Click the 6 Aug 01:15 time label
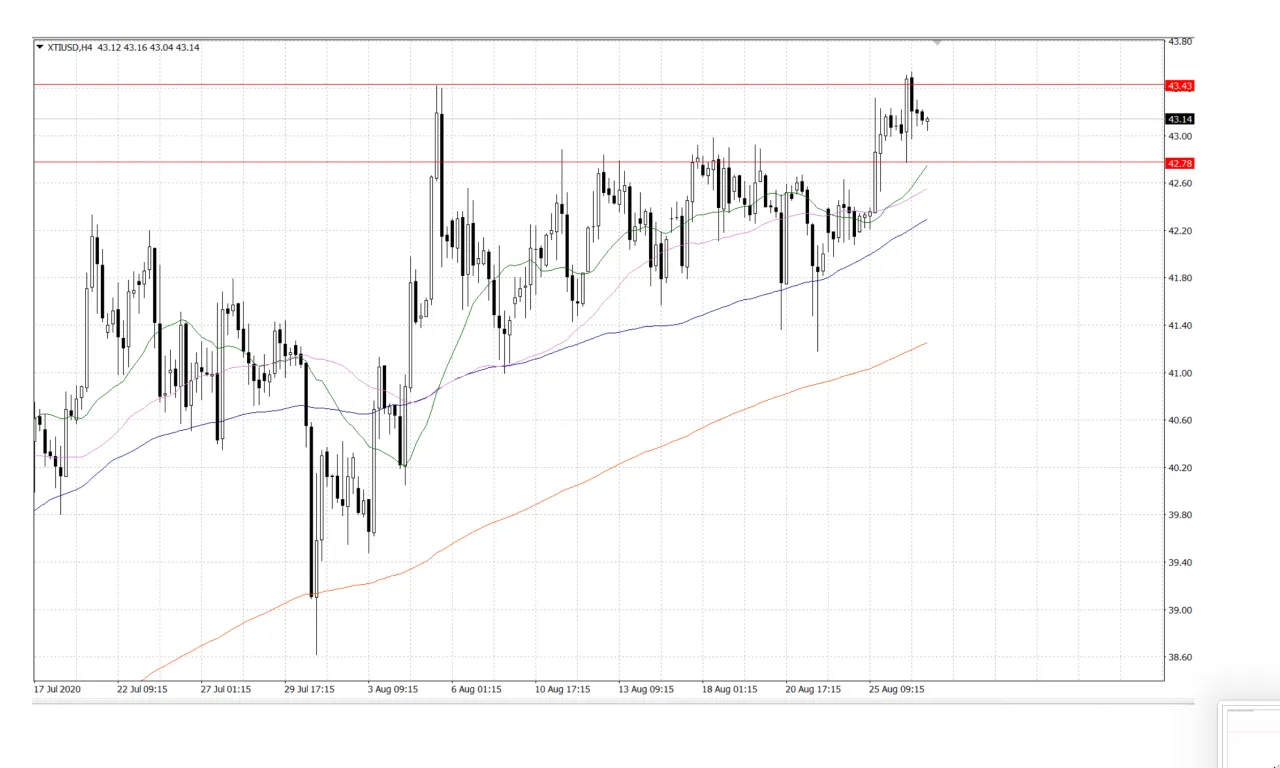Image resolution: width=1280 pixels, height=768 pixels. (477, 689)
